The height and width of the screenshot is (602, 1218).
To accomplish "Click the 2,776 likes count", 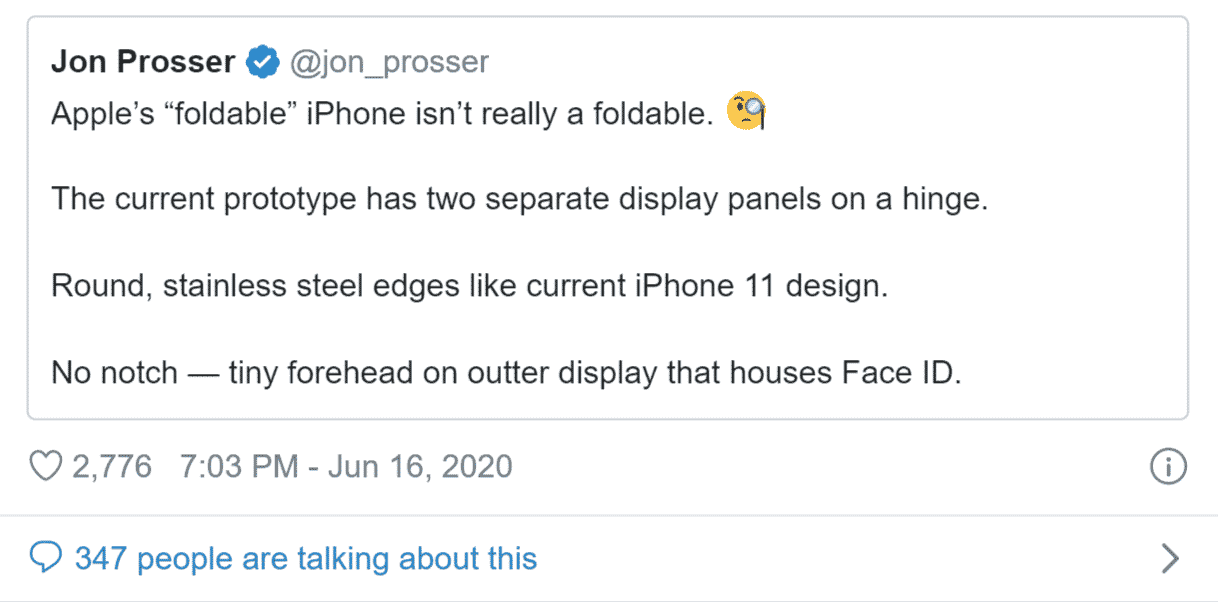I will point(112,466).
